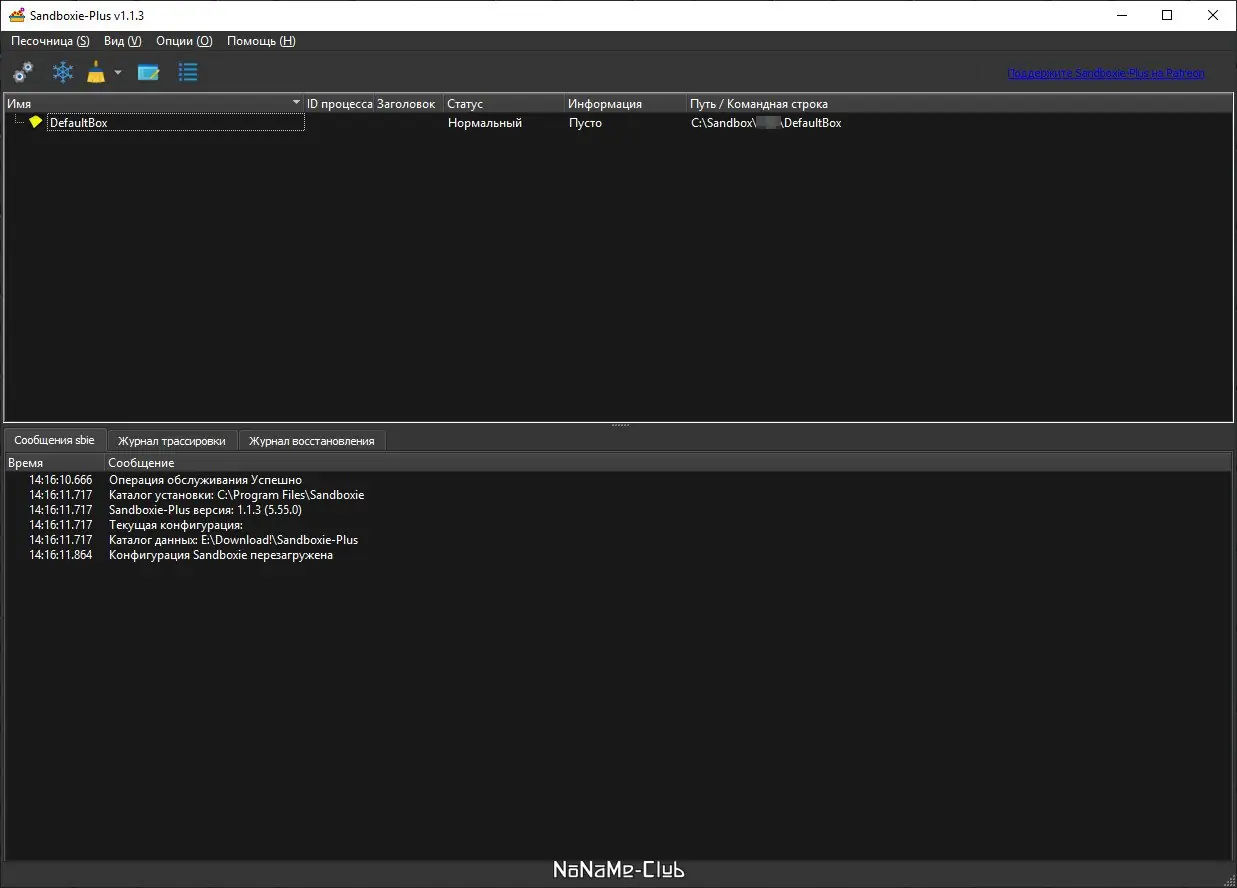Image resolution: width=1237 pixels, height=888 pixels.
Task: Maximize the Sandboxie-Plus window
Action: click(x=1167, y=15)
